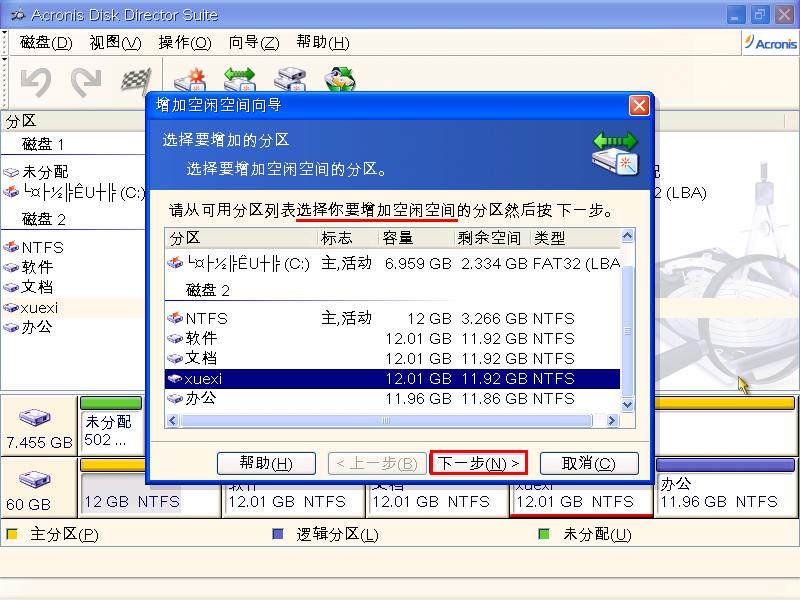The width and height of the screenshot is (800, 600).
Task: Open the 帮助(H) menu
Action: (323, 42)
